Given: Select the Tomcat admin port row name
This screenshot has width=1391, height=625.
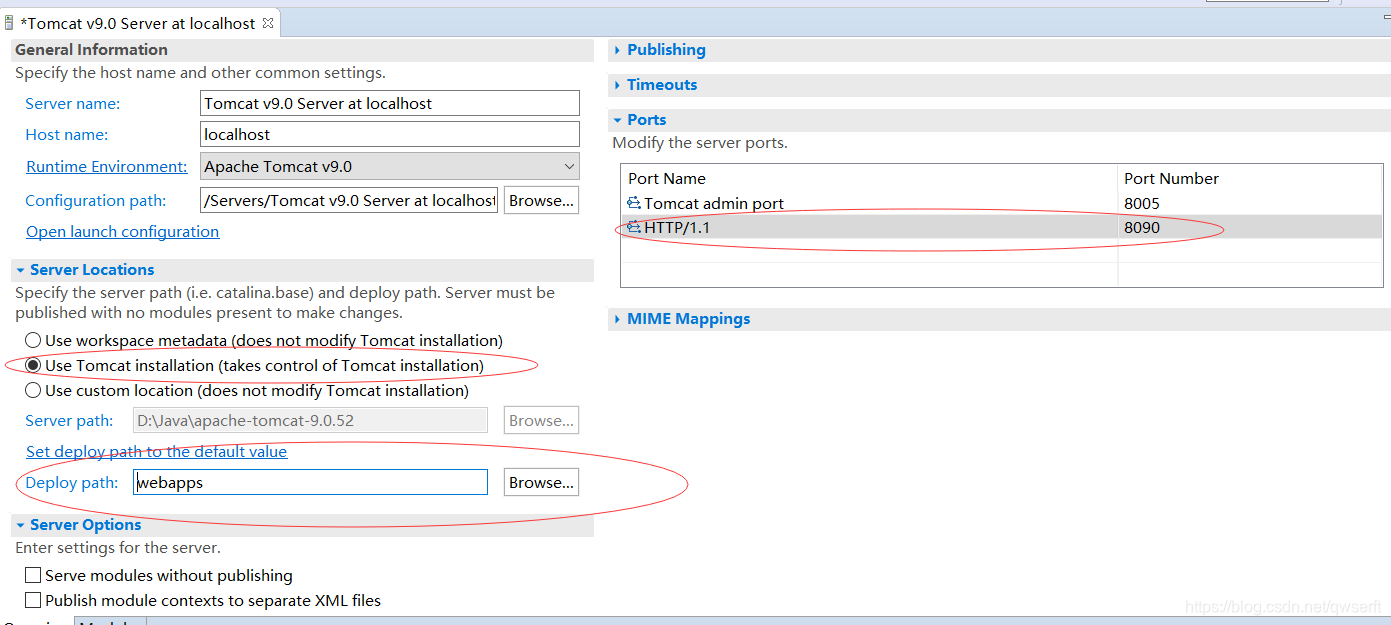Looking at the screenshot, I should pos(714,203).
